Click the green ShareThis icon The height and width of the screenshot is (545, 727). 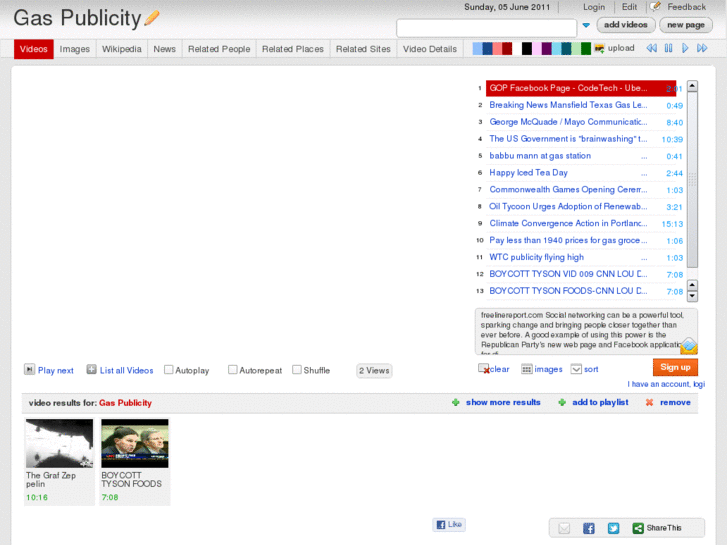point(638,528)
